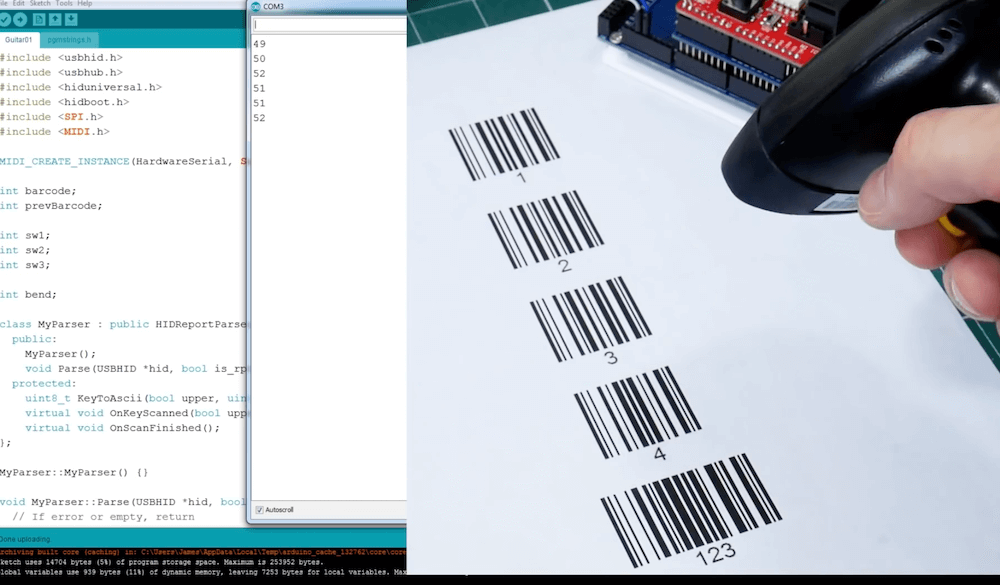Create a new sketch with the New icon
Image resolution: width=1000 pixels, height=585 pixels.
coord(39,20)
